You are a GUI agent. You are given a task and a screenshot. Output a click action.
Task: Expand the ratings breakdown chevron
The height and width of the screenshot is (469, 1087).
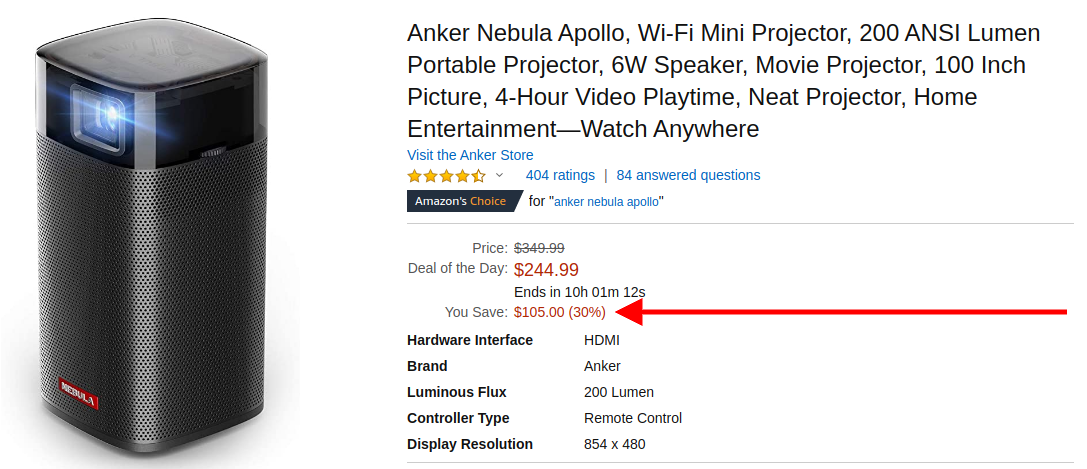[500, 176]
